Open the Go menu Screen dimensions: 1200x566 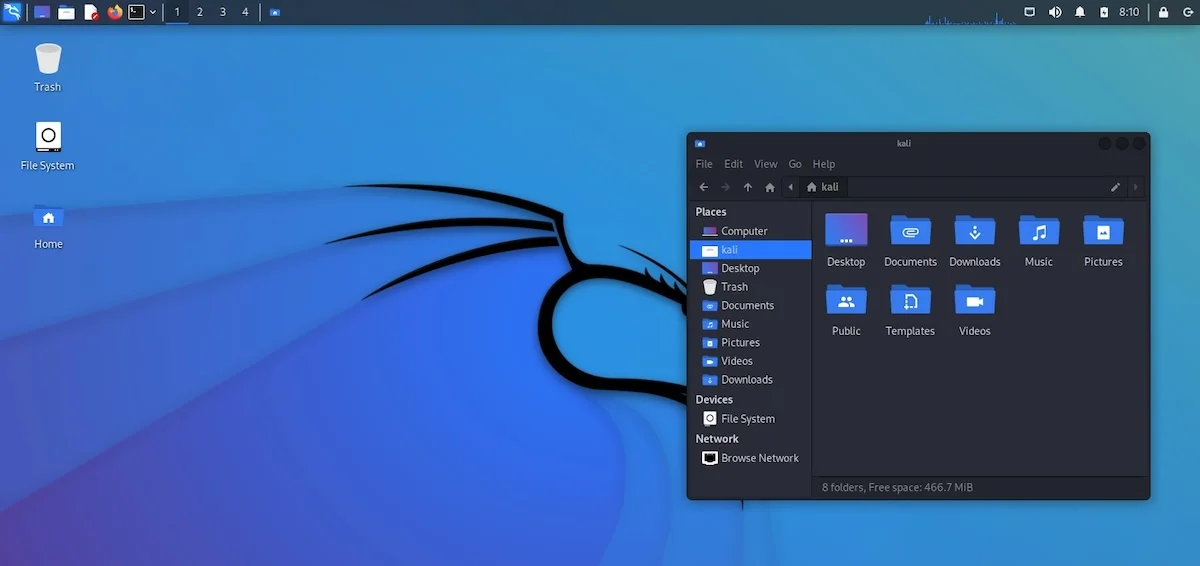pos(795,164)
